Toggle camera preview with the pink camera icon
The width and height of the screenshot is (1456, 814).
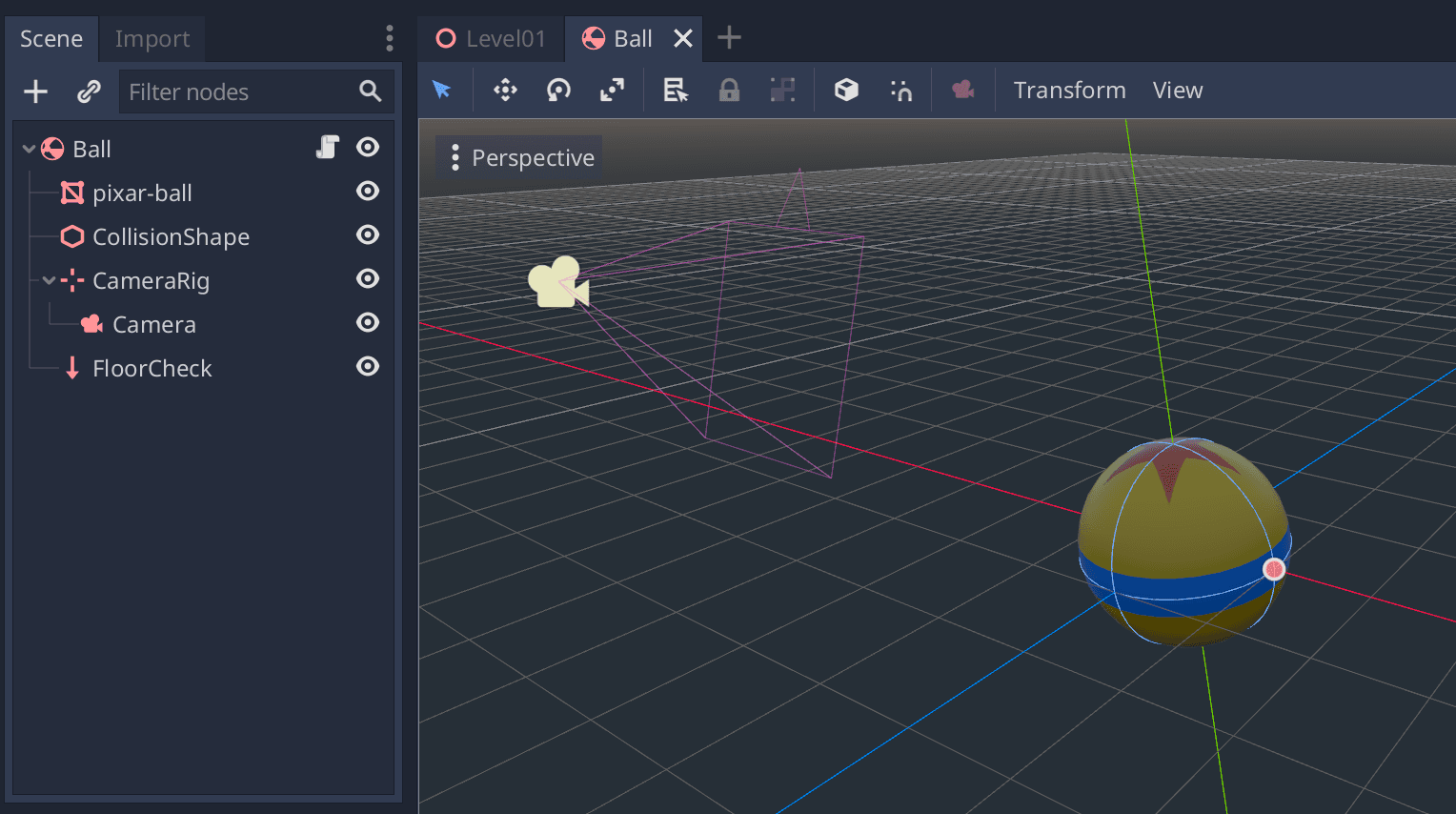point(962,89)
